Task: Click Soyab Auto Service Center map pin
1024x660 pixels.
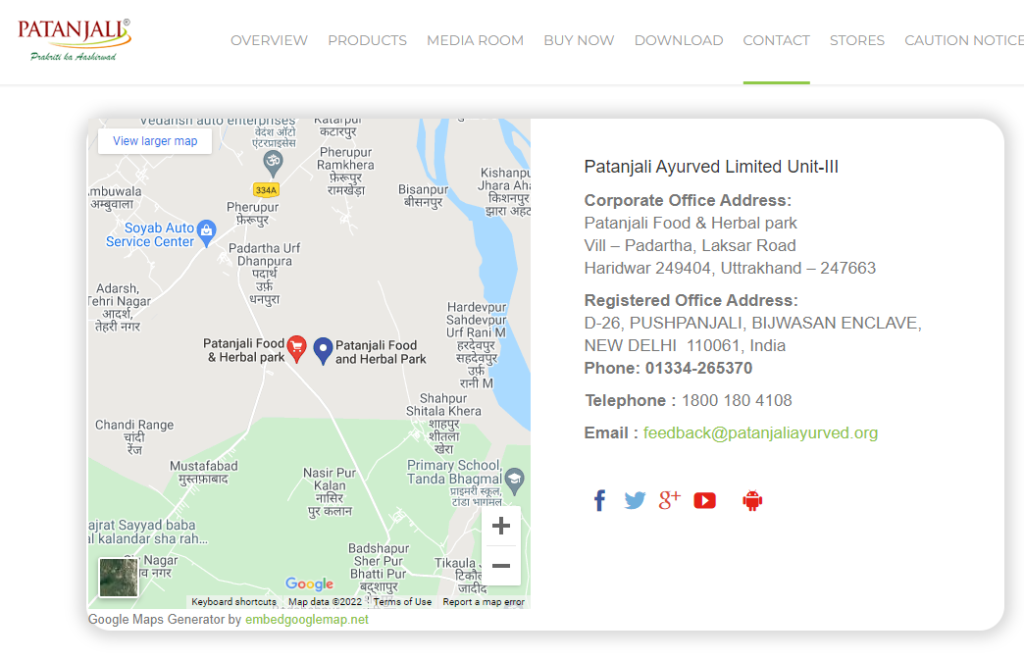Action: 206,233
